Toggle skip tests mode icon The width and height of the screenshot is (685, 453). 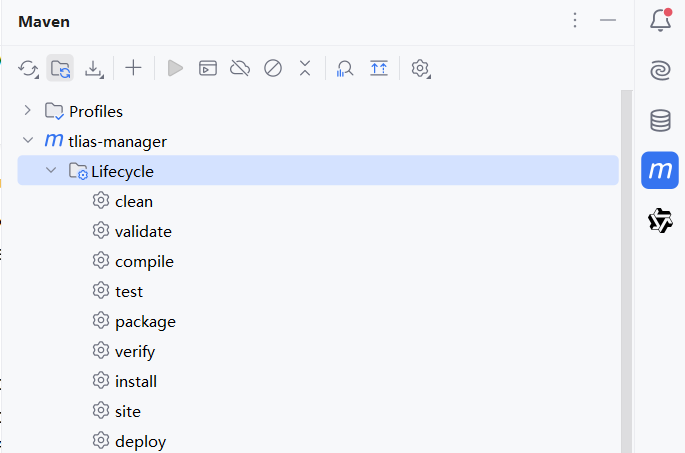273,68
